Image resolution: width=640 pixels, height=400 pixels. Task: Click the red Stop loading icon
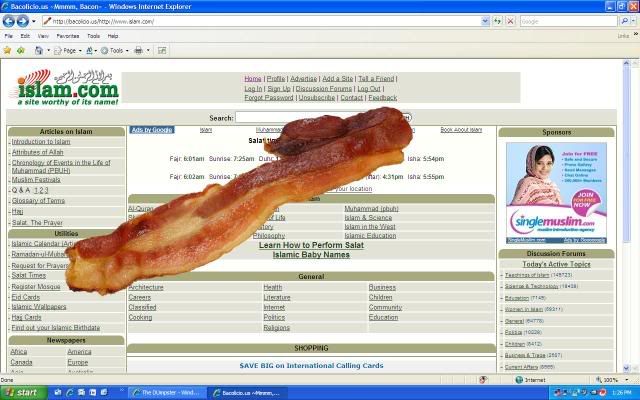click(510, 21)
